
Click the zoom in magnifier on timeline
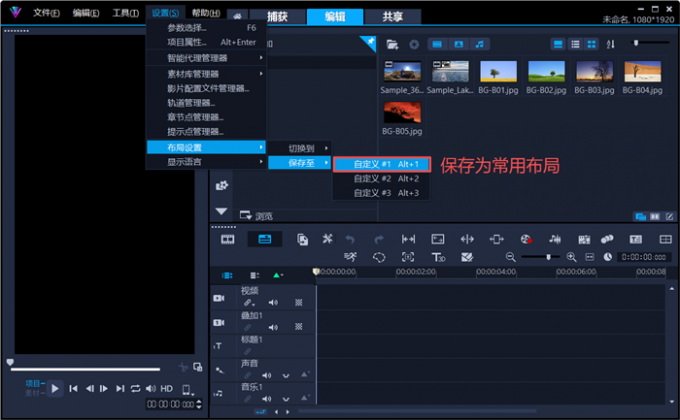click(572, 257)
